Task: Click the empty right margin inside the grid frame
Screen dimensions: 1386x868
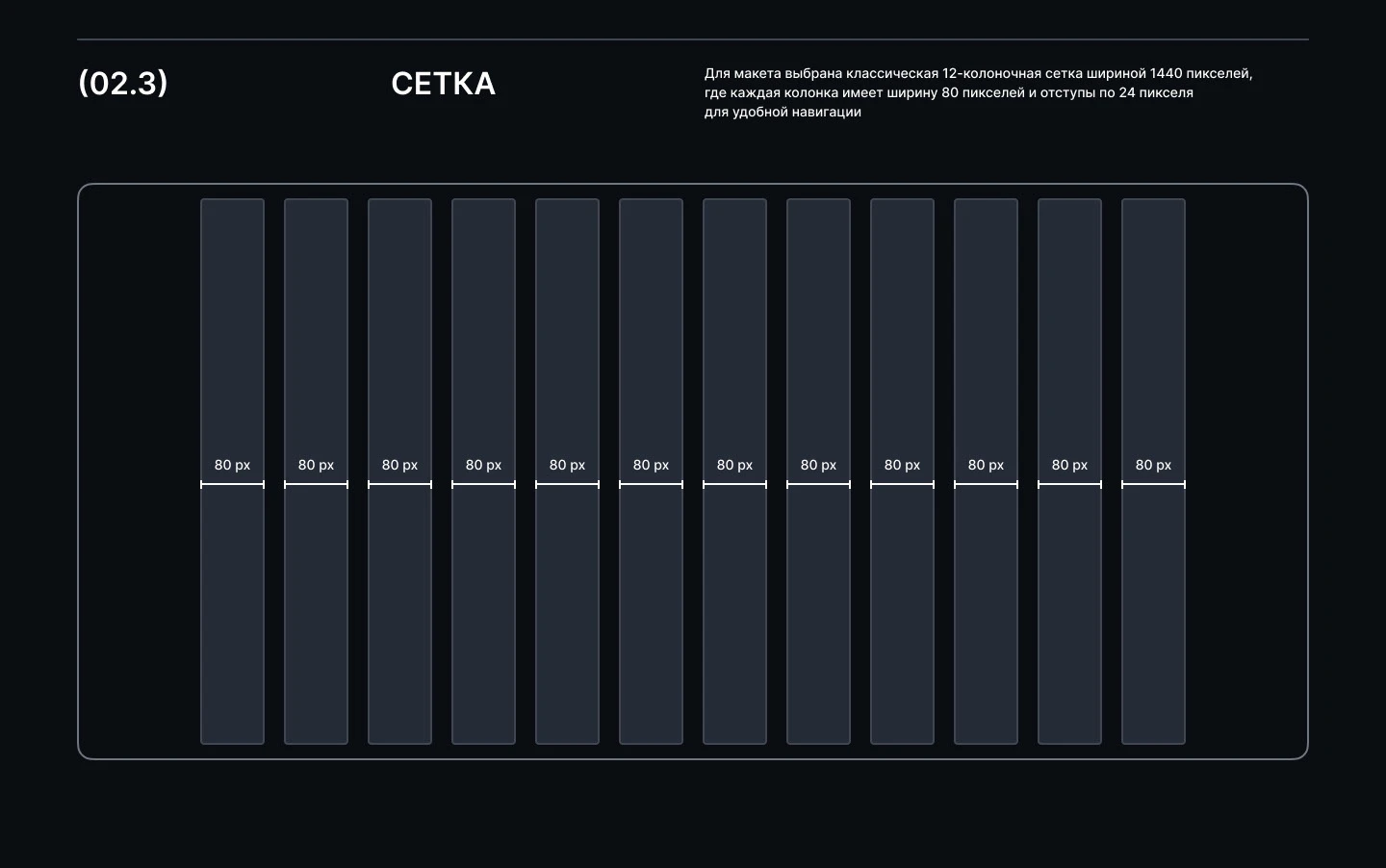Action: click(x=1246, y=472)
